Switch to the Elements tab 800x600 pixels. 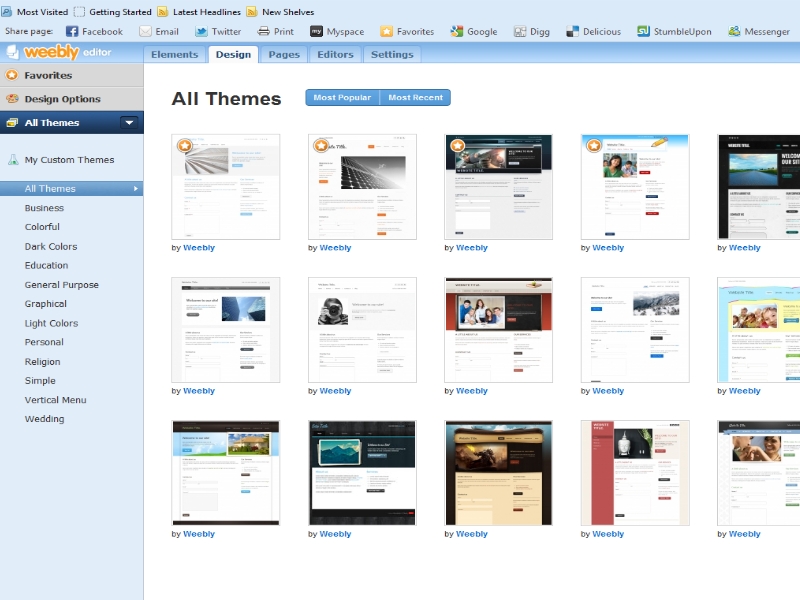point(174,54)
